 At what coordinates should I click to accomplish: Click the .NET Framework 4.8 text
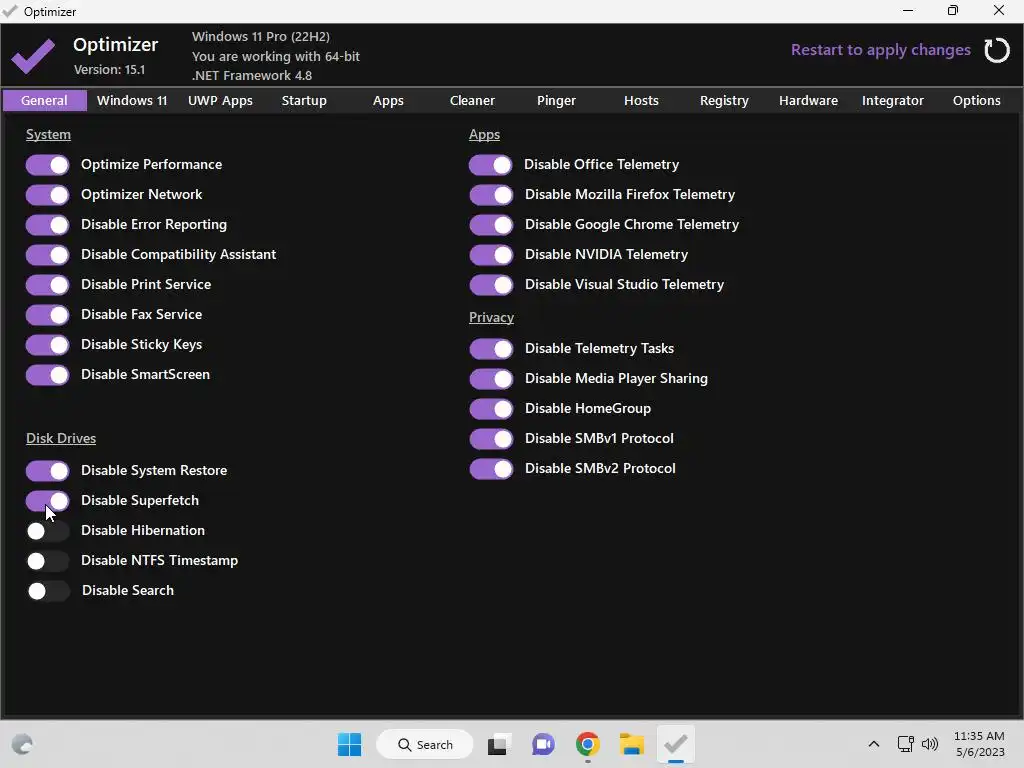point(252,76)
